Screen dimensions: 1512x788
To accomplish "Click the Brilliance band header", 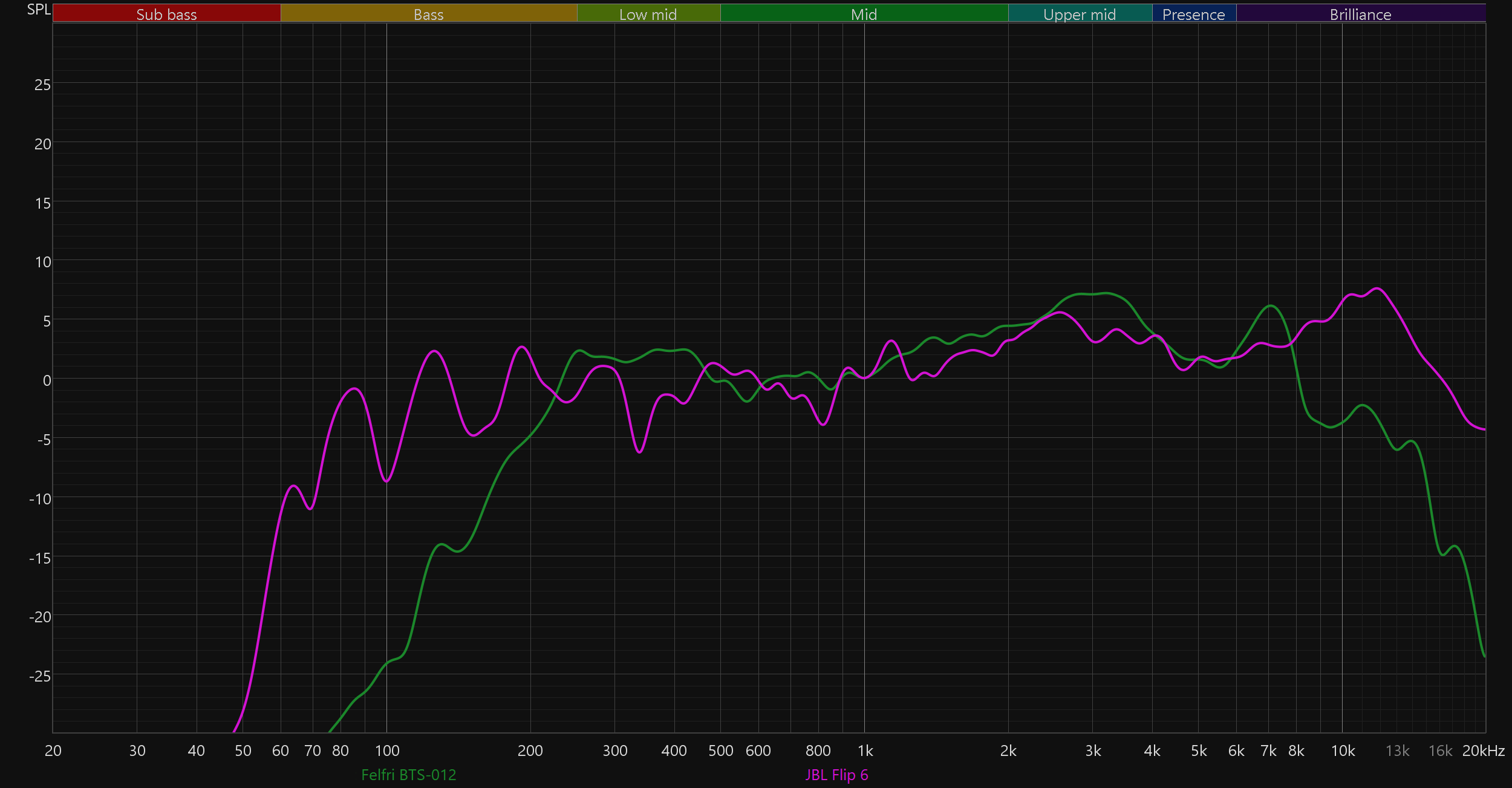I will (1360, 13).
